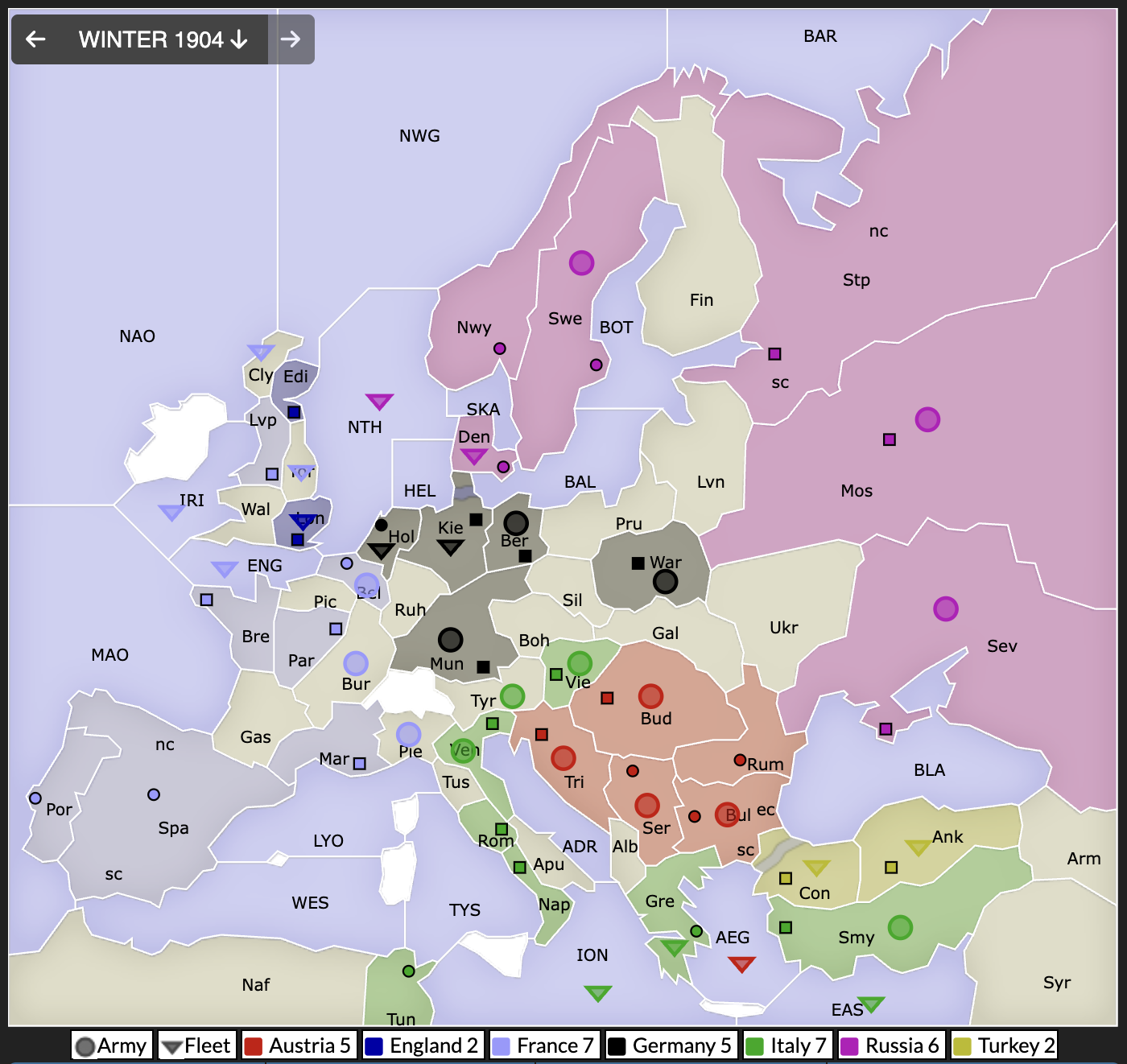The height and width of the screenshot is (1064, 1127).
Task: Select the Austrian army in Tri
Action: pos(563,757)
